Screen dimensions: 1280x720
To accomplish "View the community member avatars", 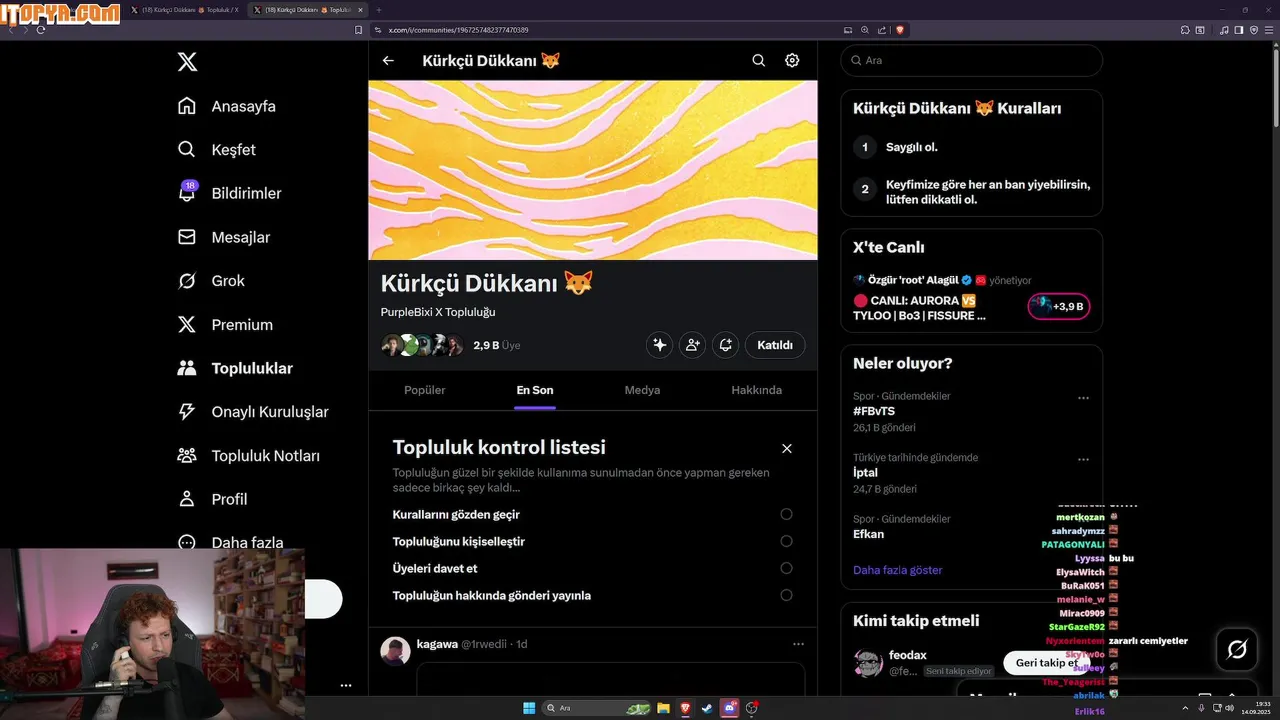I will click(423, 345).
